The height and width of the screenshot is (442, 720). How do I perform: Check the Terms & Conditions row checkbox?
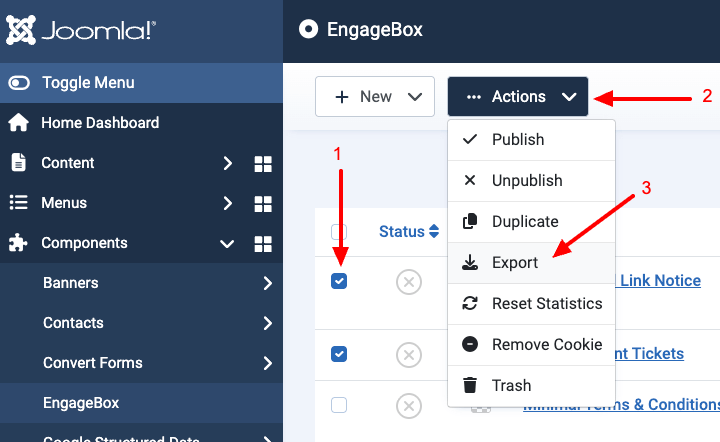click(339, 405)
